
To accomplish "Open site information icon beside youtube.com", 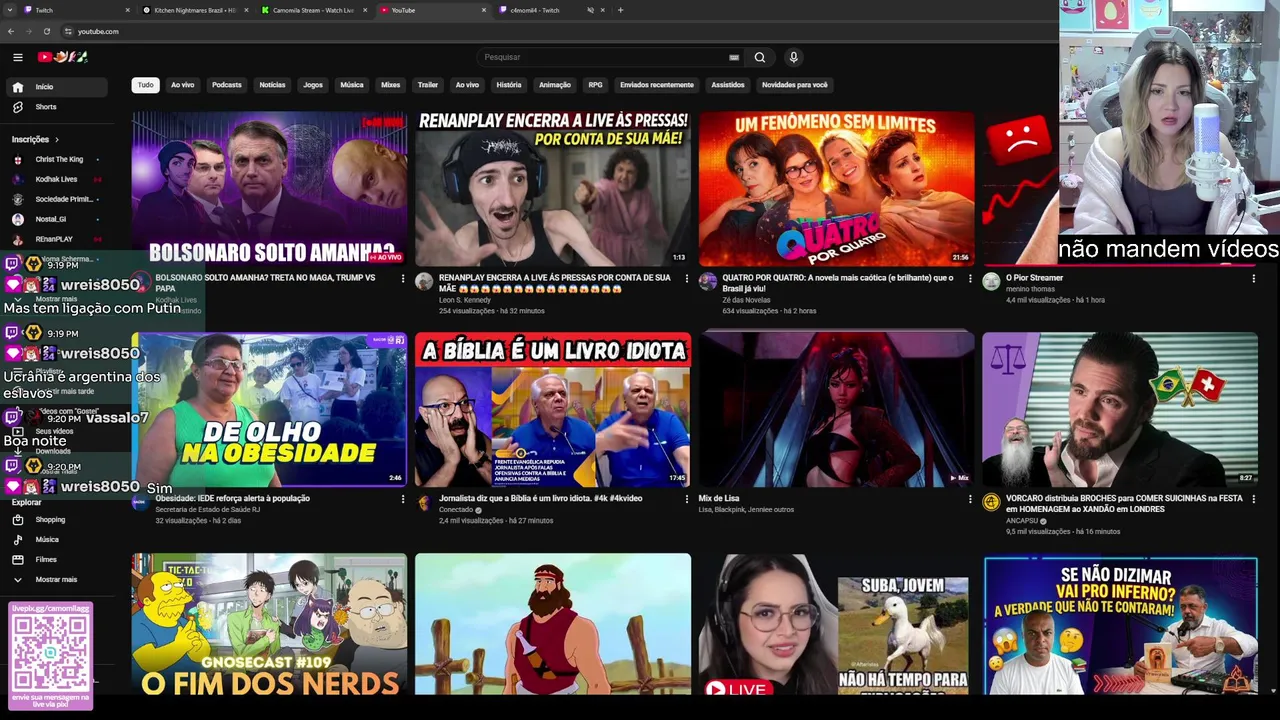I will click(68, 31).
